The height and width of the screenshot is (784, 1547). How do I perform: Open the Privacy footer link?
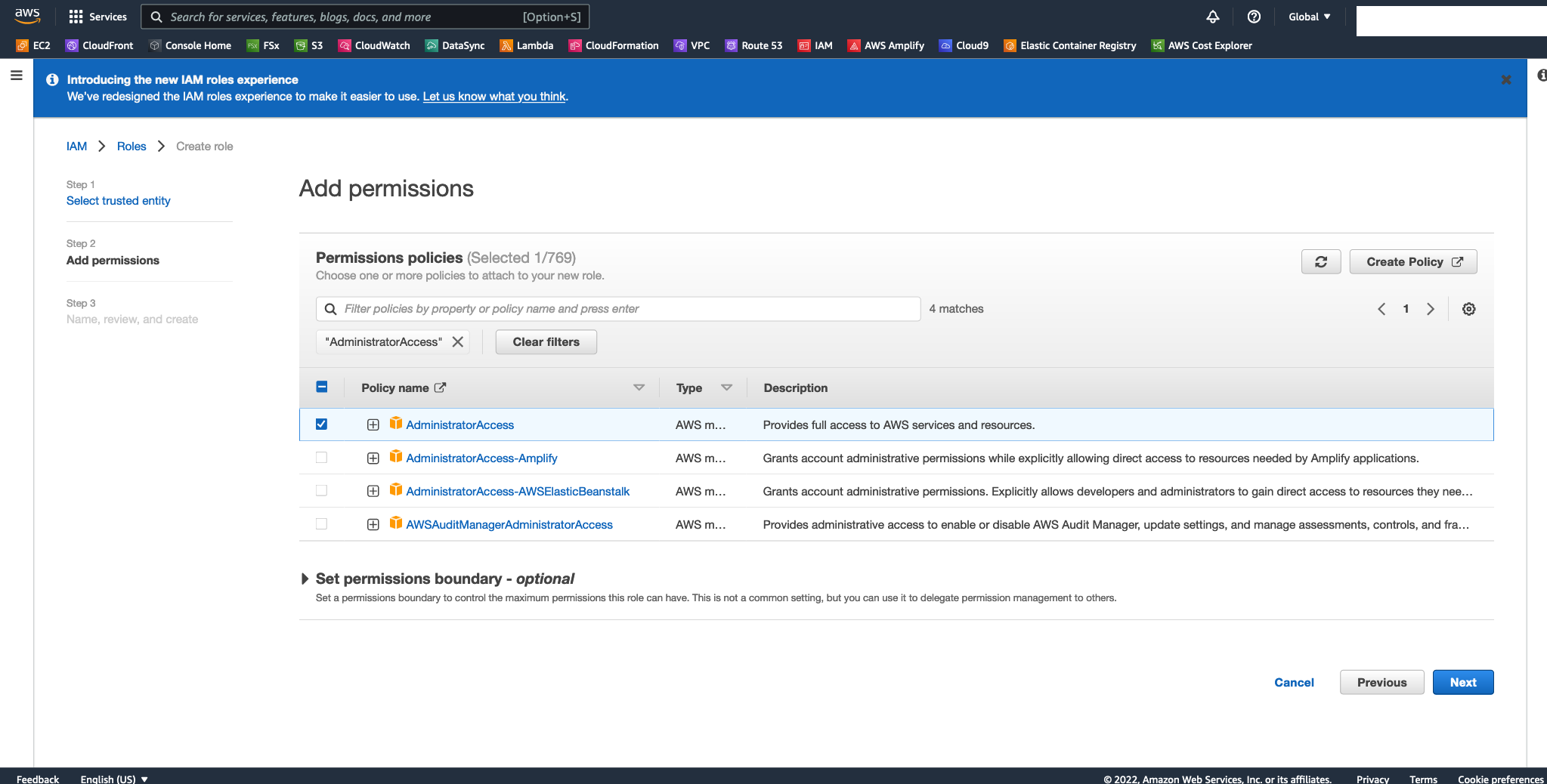1372,779
